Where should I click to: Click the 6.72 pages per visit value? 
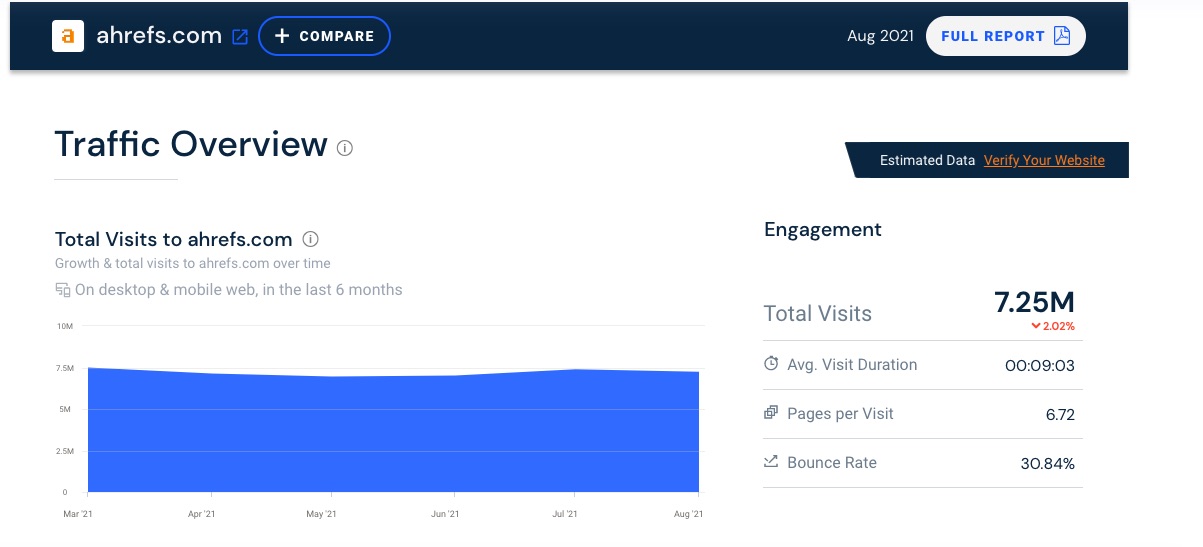1059,414
